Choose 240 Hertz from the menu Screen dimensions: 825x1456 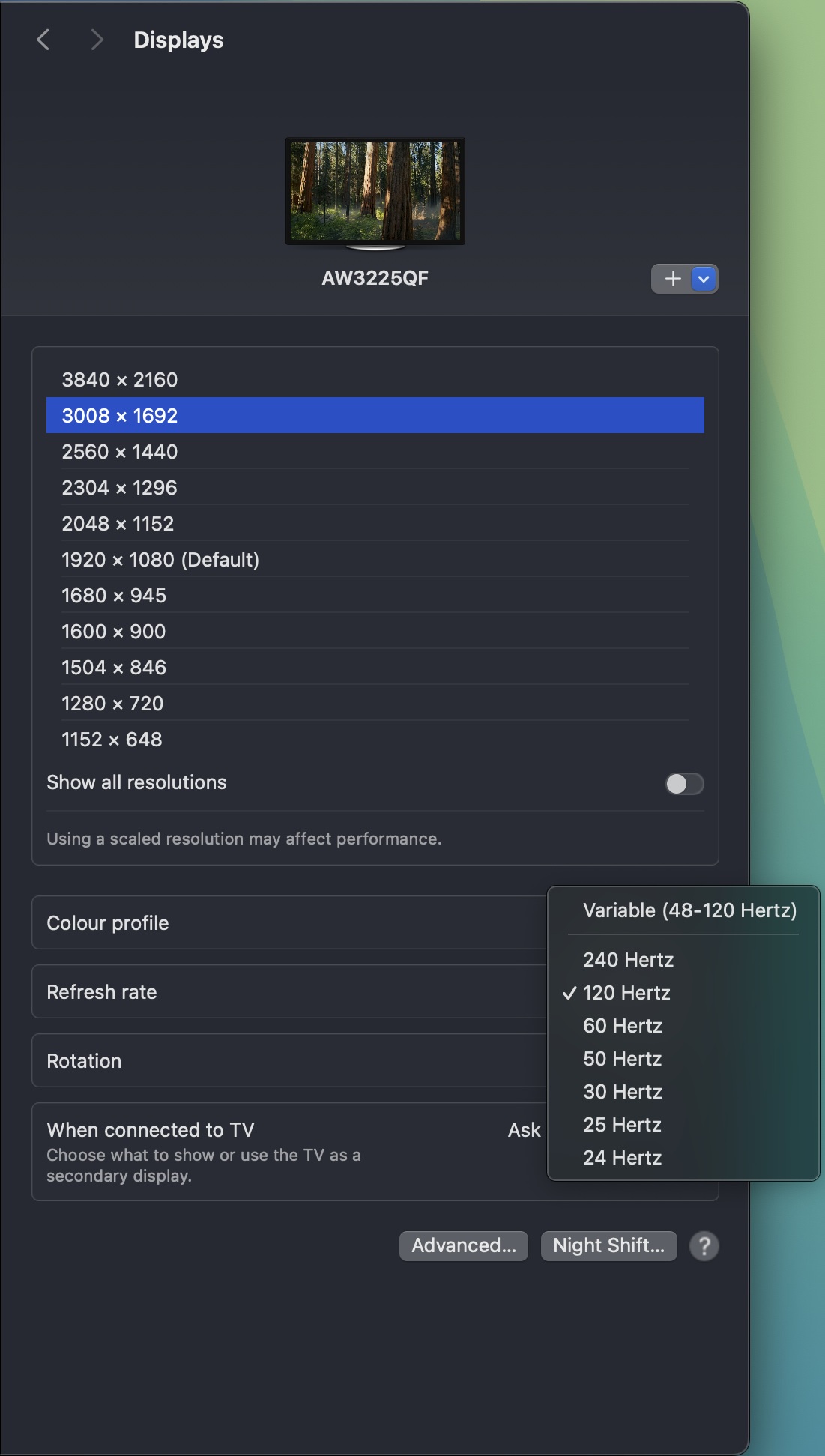click(x=628, y=960)
